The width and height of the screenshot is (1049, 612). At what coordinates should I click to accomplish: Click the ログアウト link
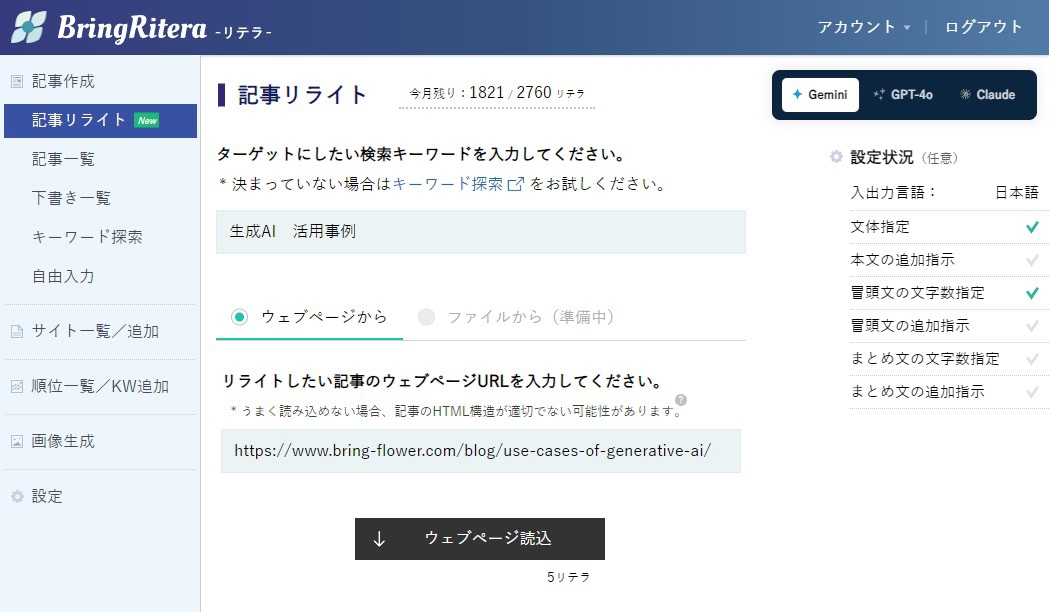(x=983, y=27)
